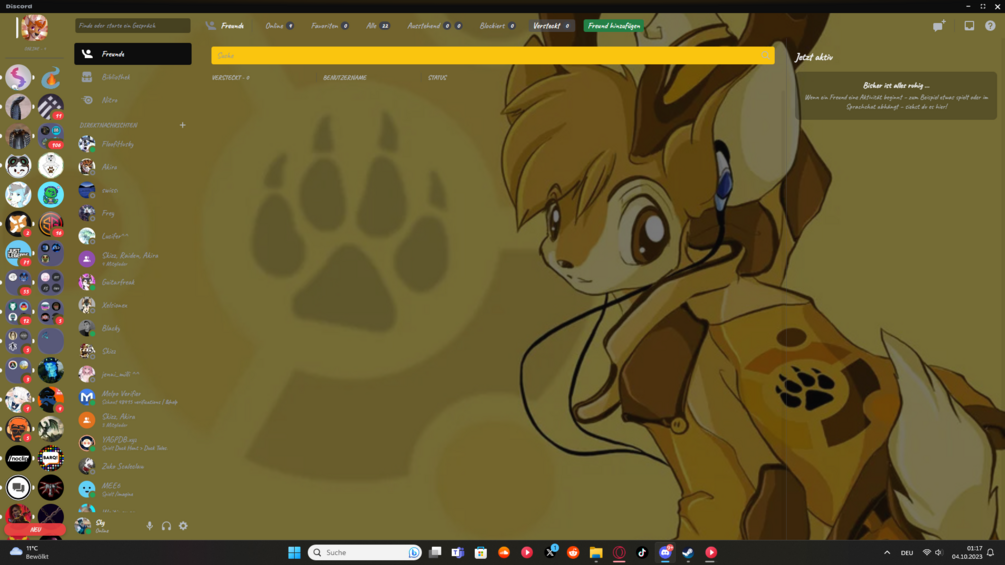Open TikTok from the taskbar
The height and width of the screenshot is (565, 1005).
642,552
